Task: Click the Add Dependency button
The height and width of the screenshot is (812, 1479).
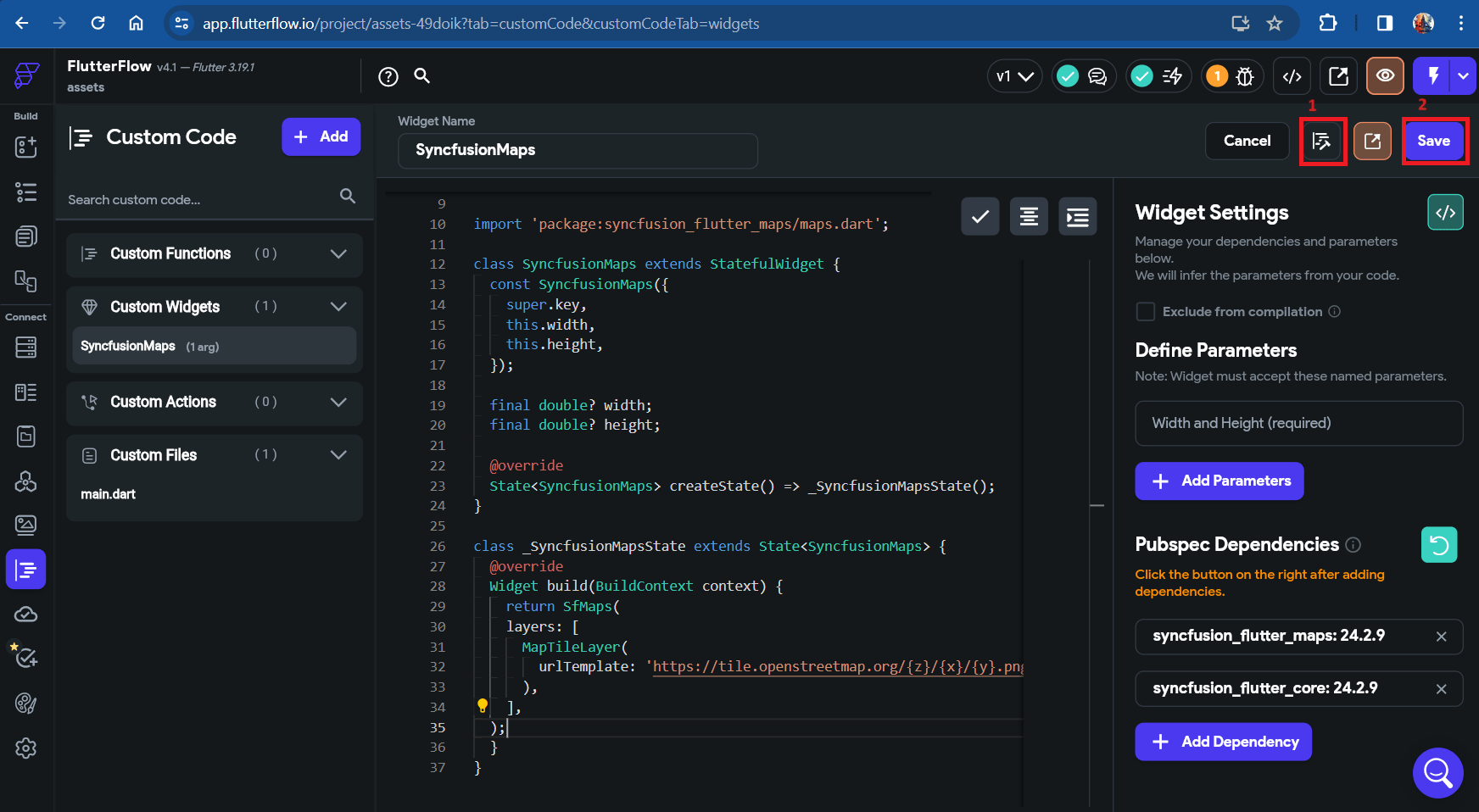Action: [x=1223, y=742]
